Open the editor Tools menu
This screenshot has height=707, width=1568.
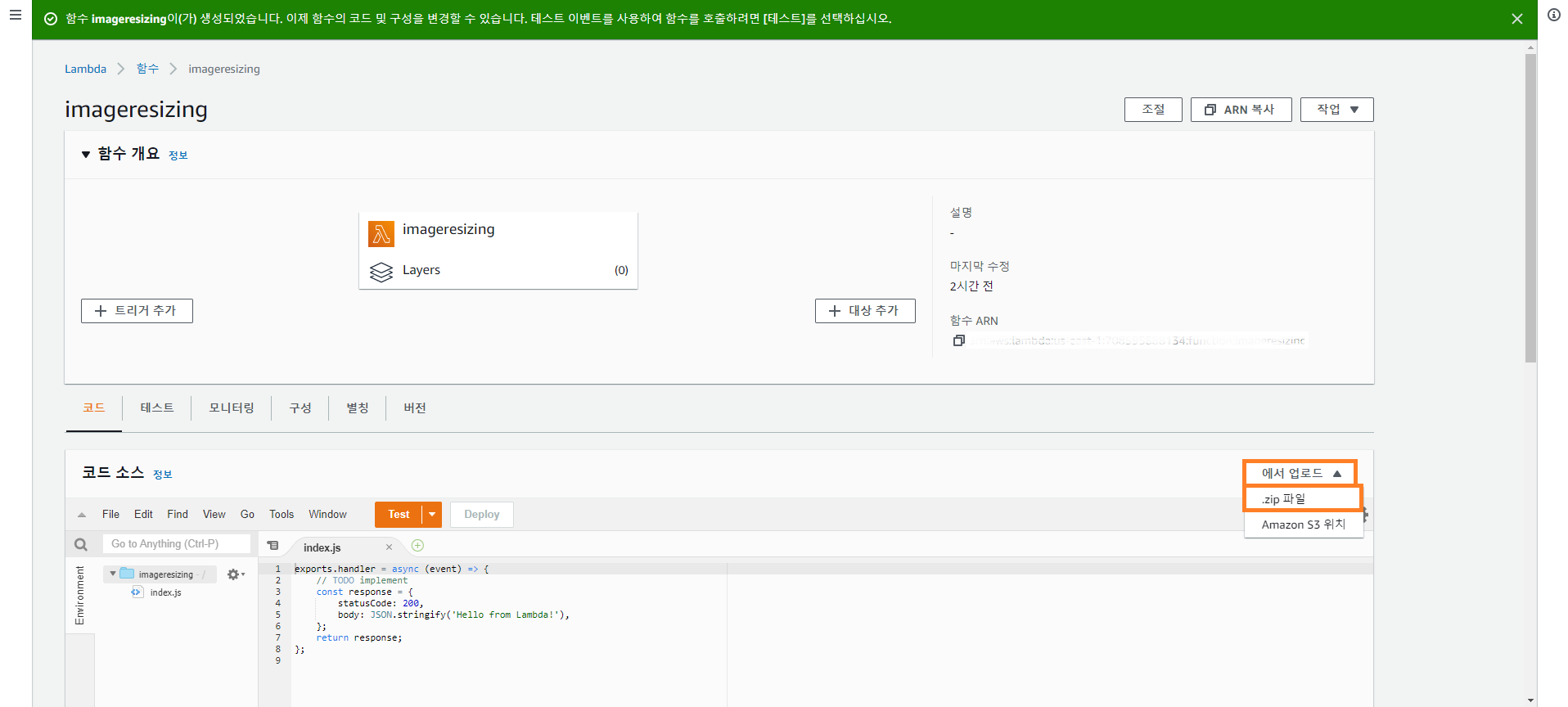pyautogui.click(x=282, y=515)
